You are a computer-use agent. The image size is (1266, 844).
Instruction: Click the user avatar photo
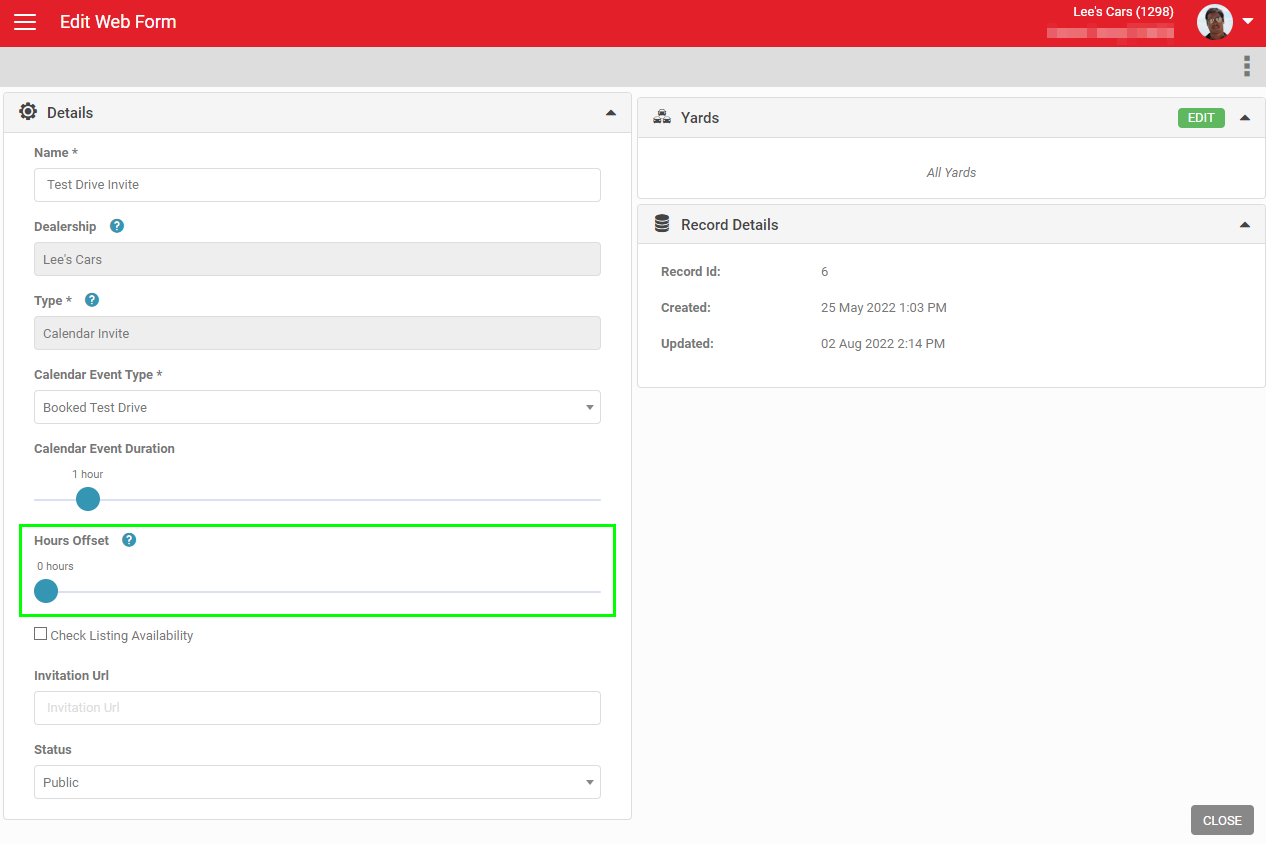click(1215, 22)
